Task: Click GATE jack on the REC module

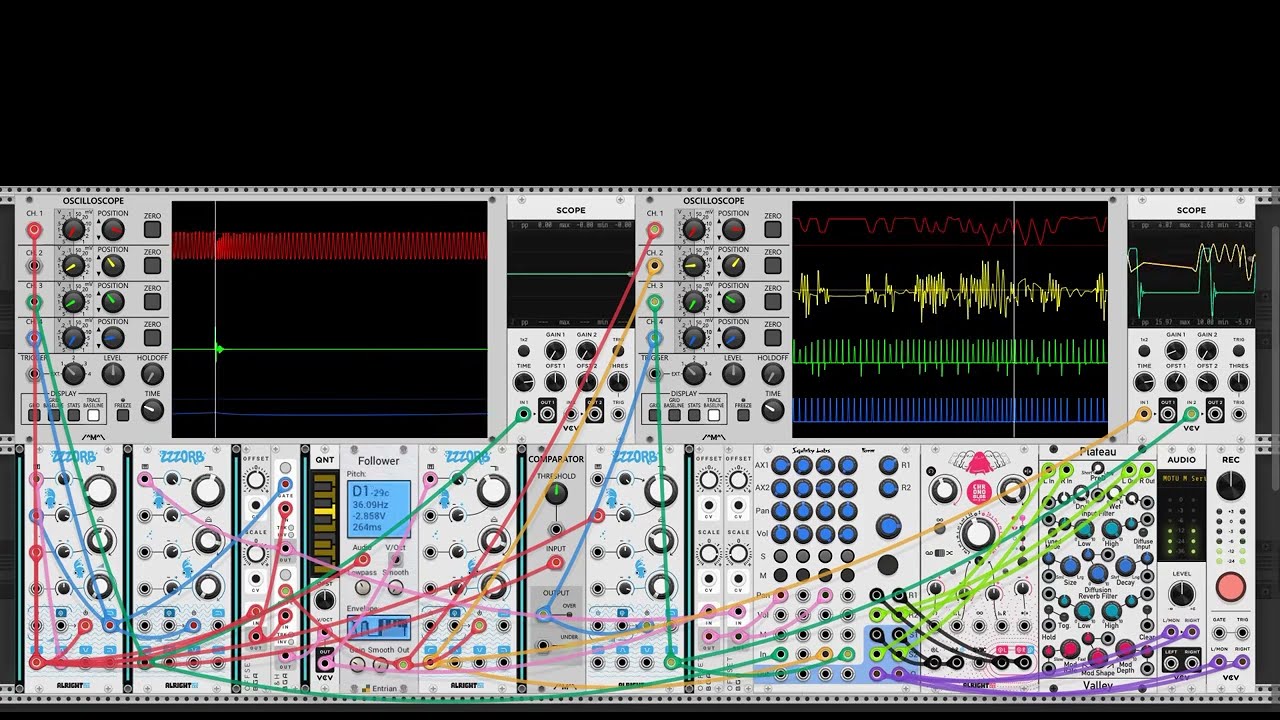Action: point(1219,632)
